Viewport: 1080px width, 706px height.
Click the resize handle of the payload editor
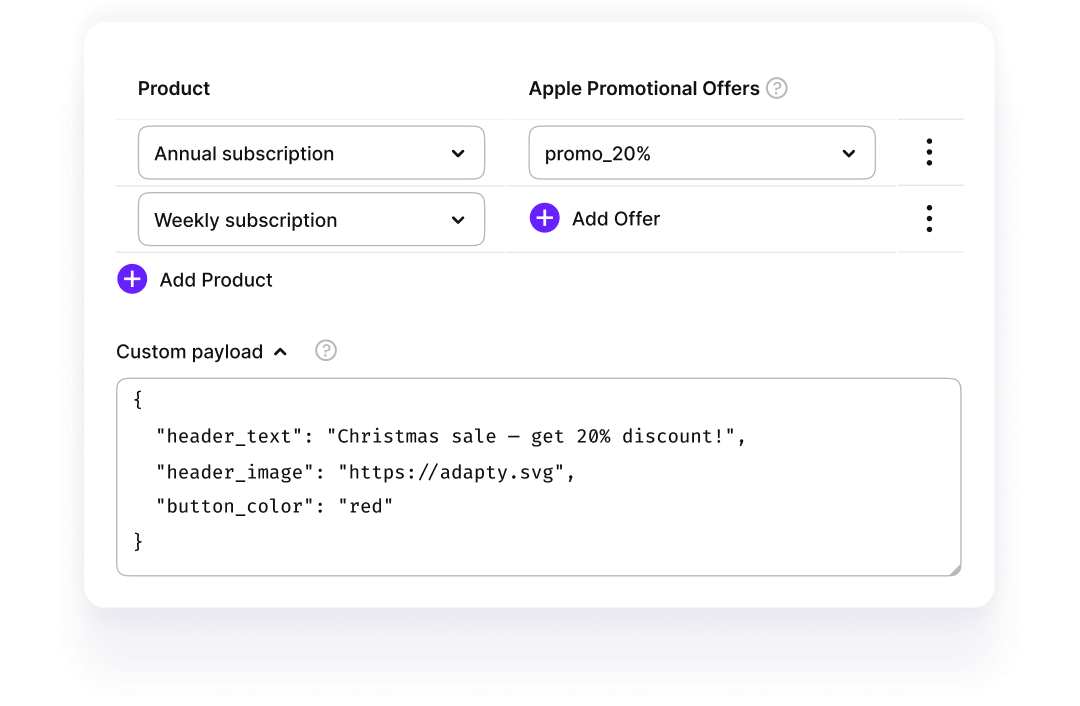point(953,568)
